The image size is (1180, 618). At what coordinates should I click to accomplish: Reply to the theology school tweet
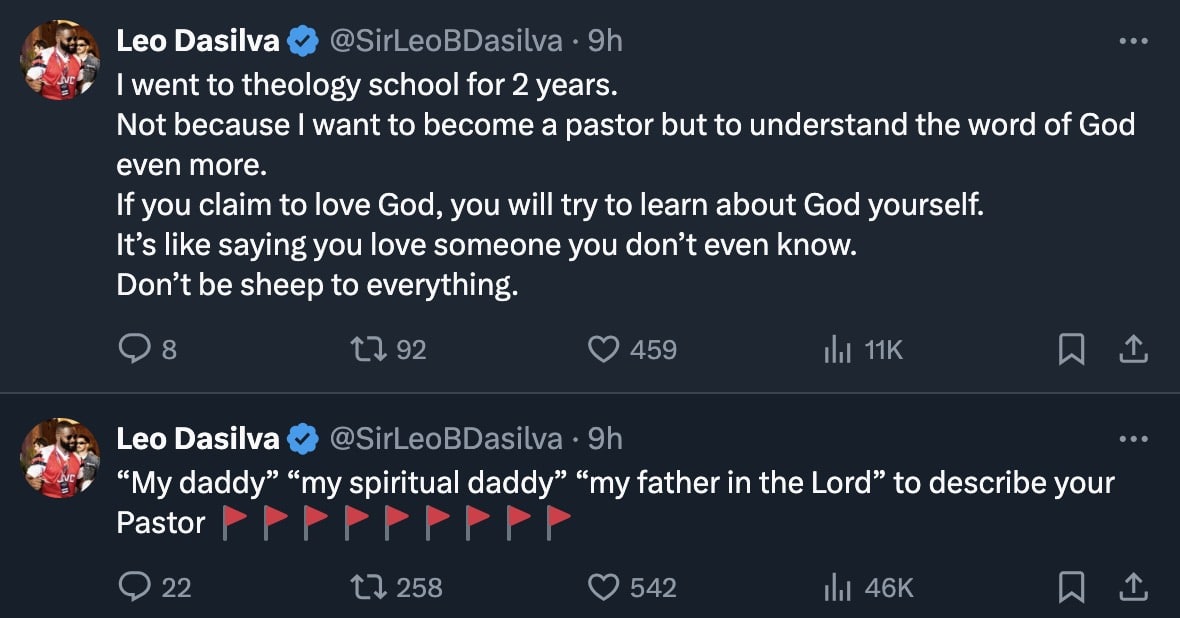(134, 349)
